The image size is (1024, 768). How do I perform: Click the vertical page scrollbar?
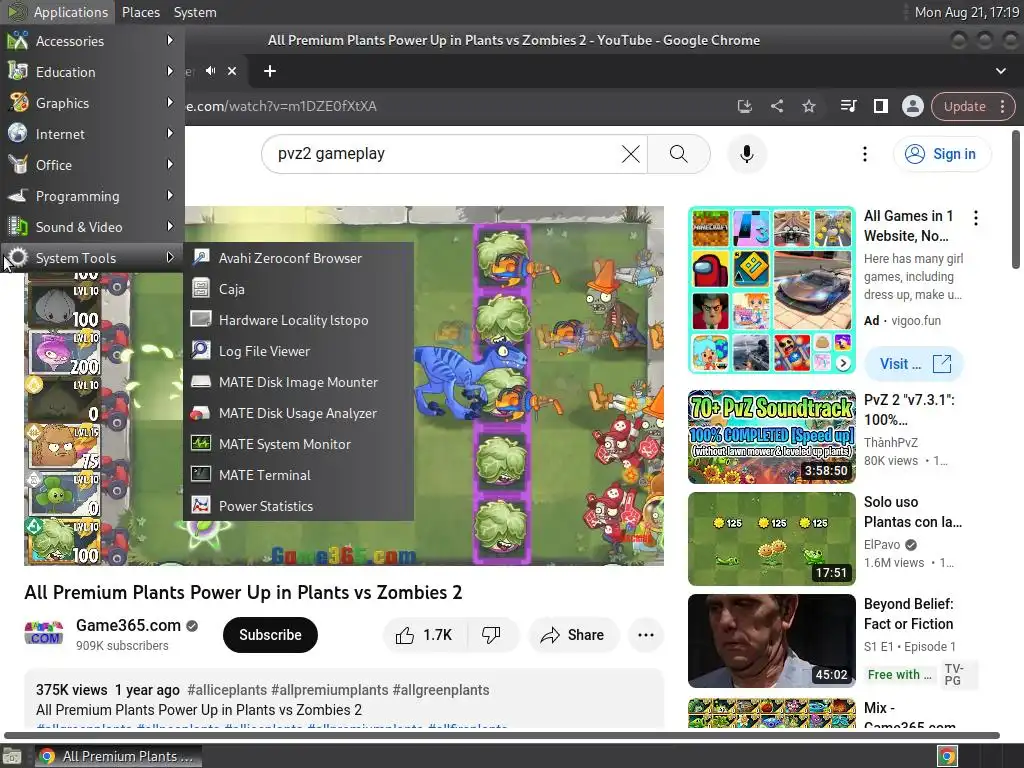(x=1016, y=199)
